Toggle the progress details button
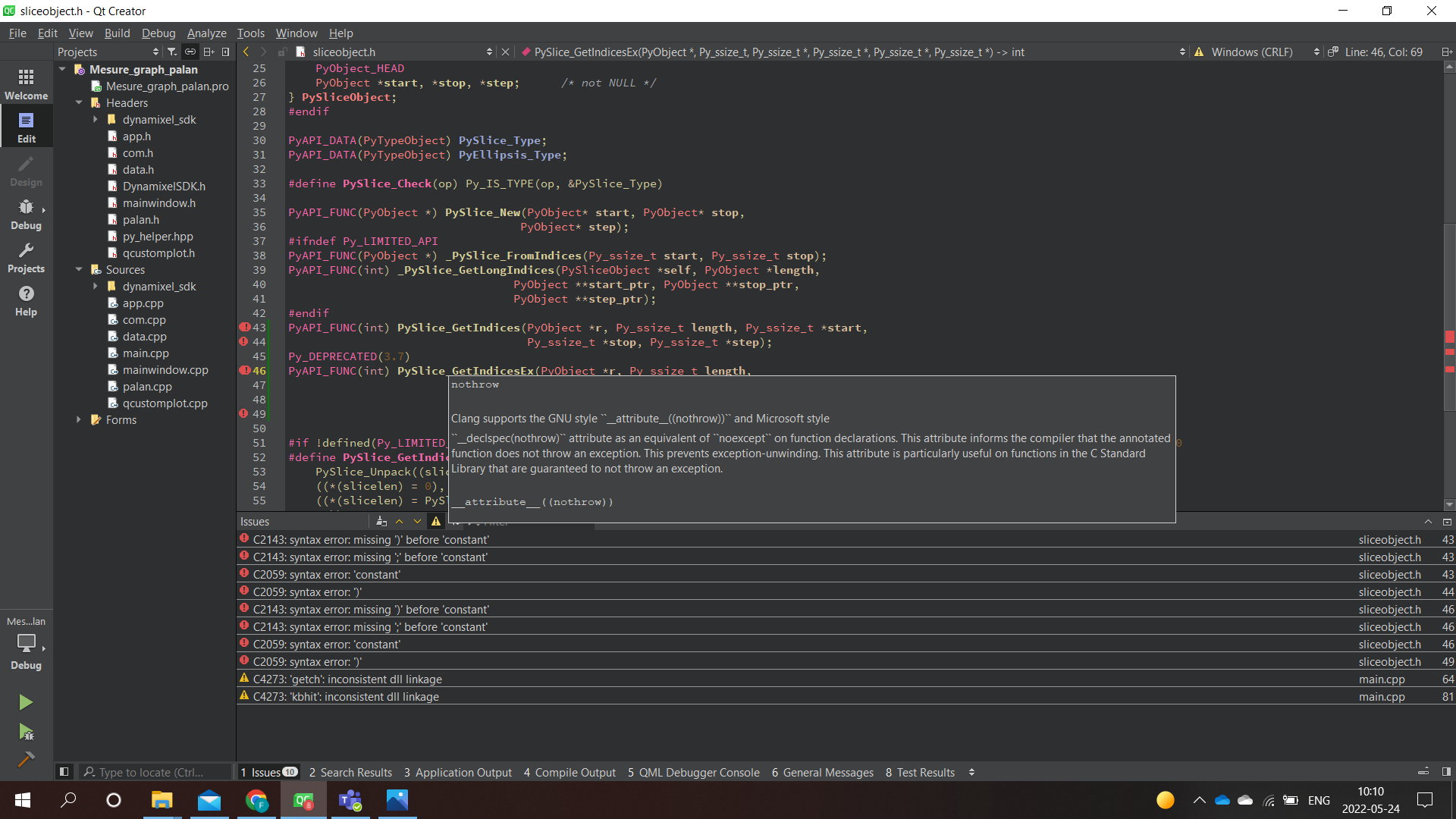The width and height of the screenshot is (1456, 819). pos(1423,772)
